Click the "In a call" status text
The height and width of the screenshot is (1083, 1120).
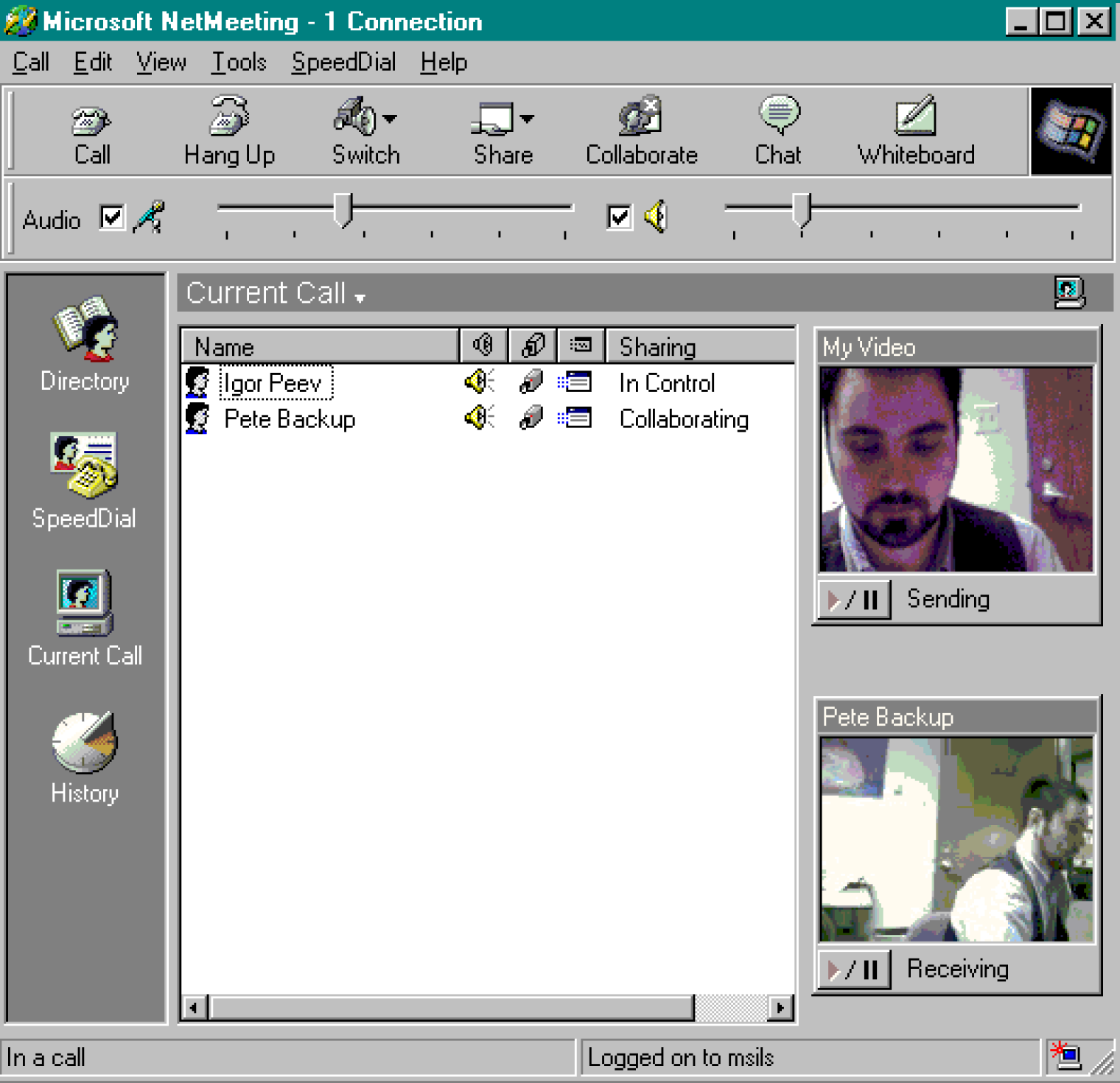[46, 1058]
